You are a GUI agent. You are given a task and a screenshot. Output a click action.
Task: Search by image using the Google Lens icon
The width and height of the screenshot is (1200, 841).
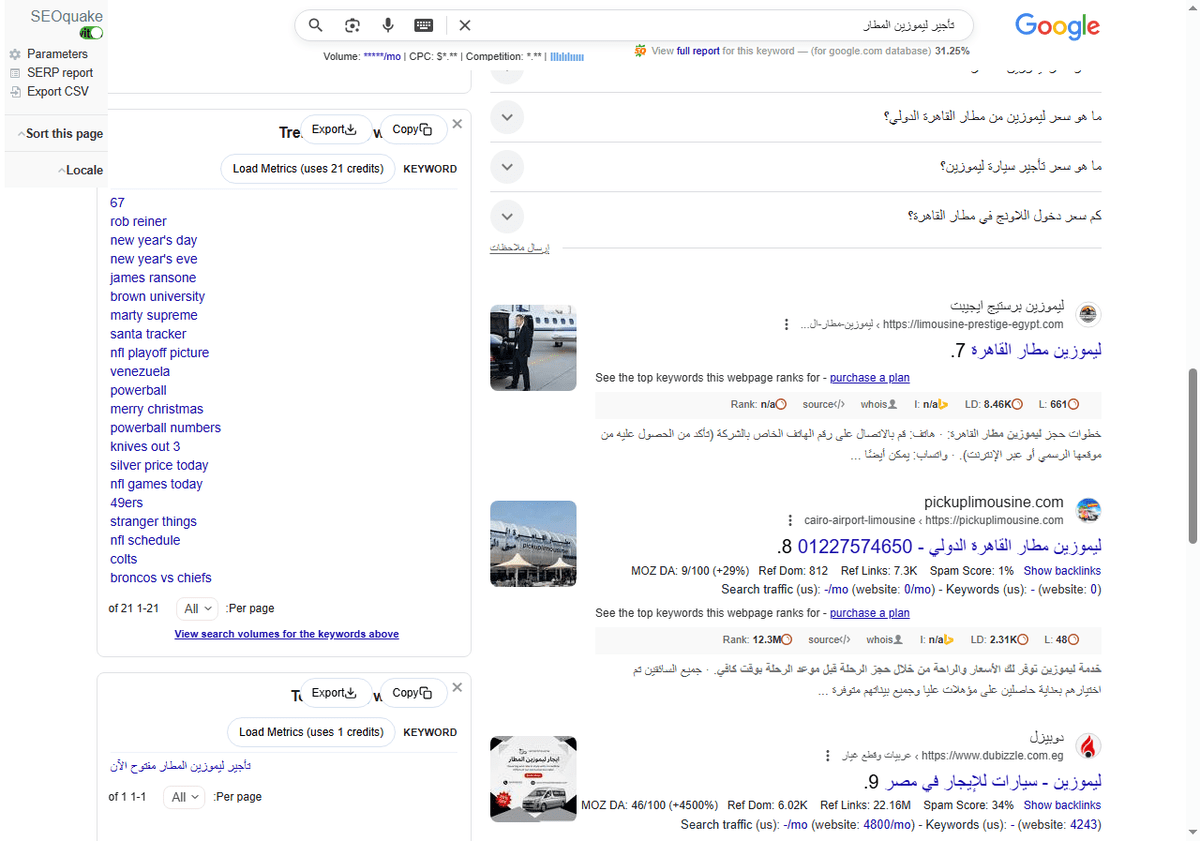(x=352, y=25)
